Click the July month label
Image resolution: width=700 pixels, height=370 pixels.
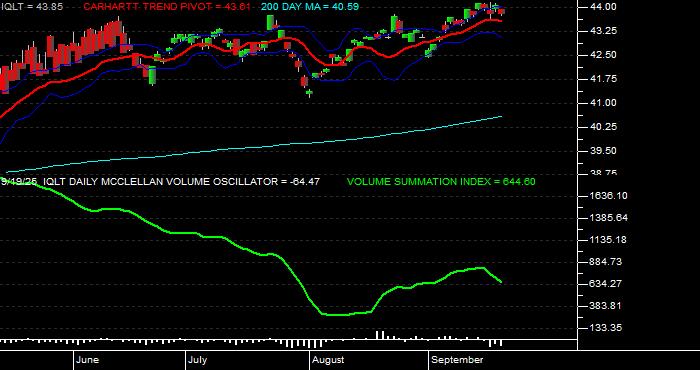(197, 360)
